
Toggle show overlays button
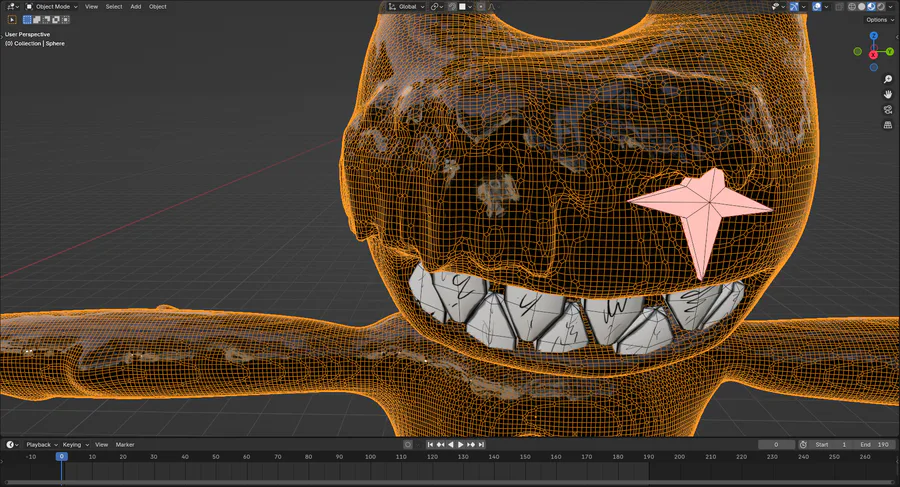(817, 6)
